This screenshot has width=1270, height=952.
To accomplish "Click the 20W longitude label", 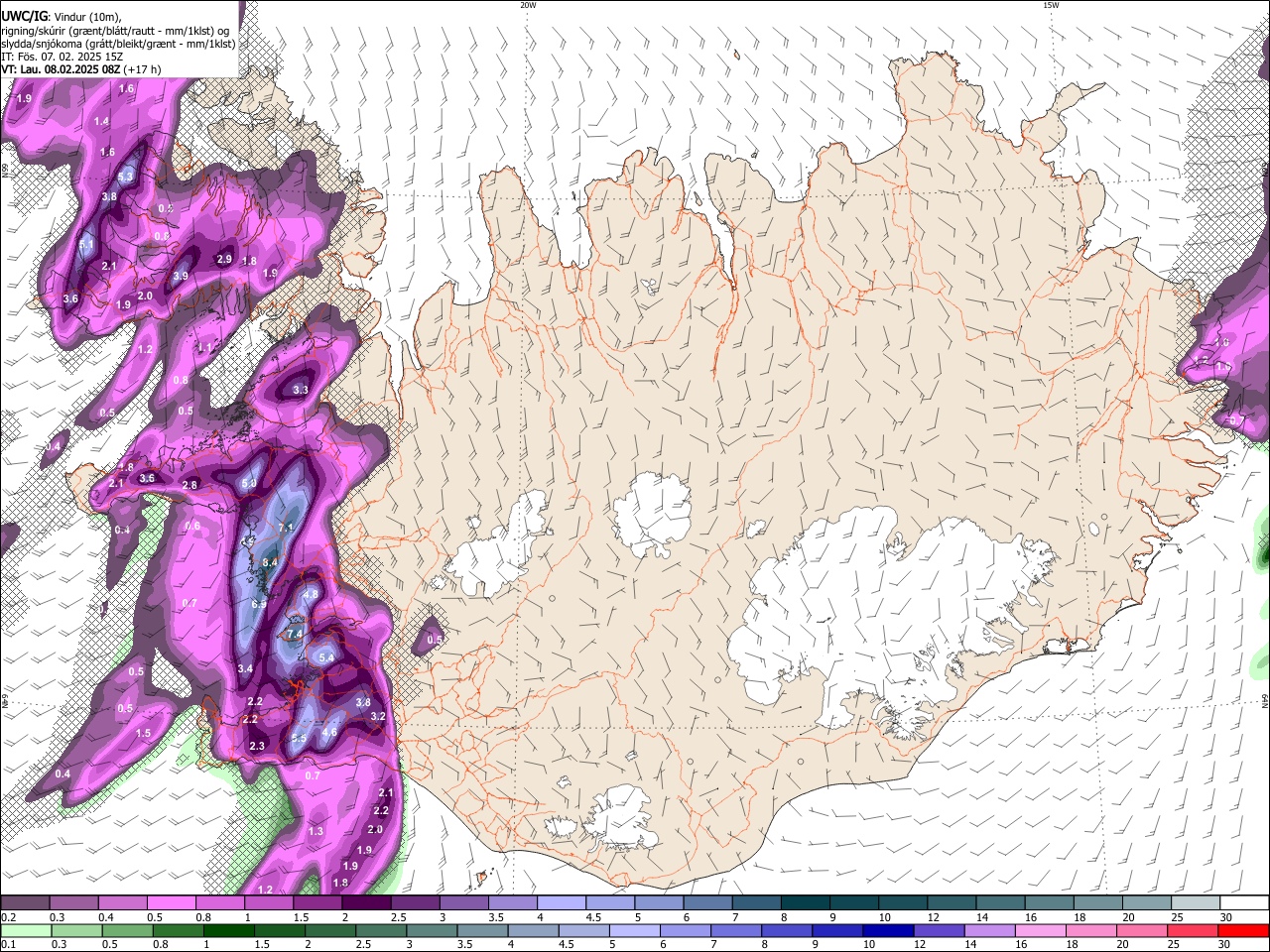I will [528, 5].
